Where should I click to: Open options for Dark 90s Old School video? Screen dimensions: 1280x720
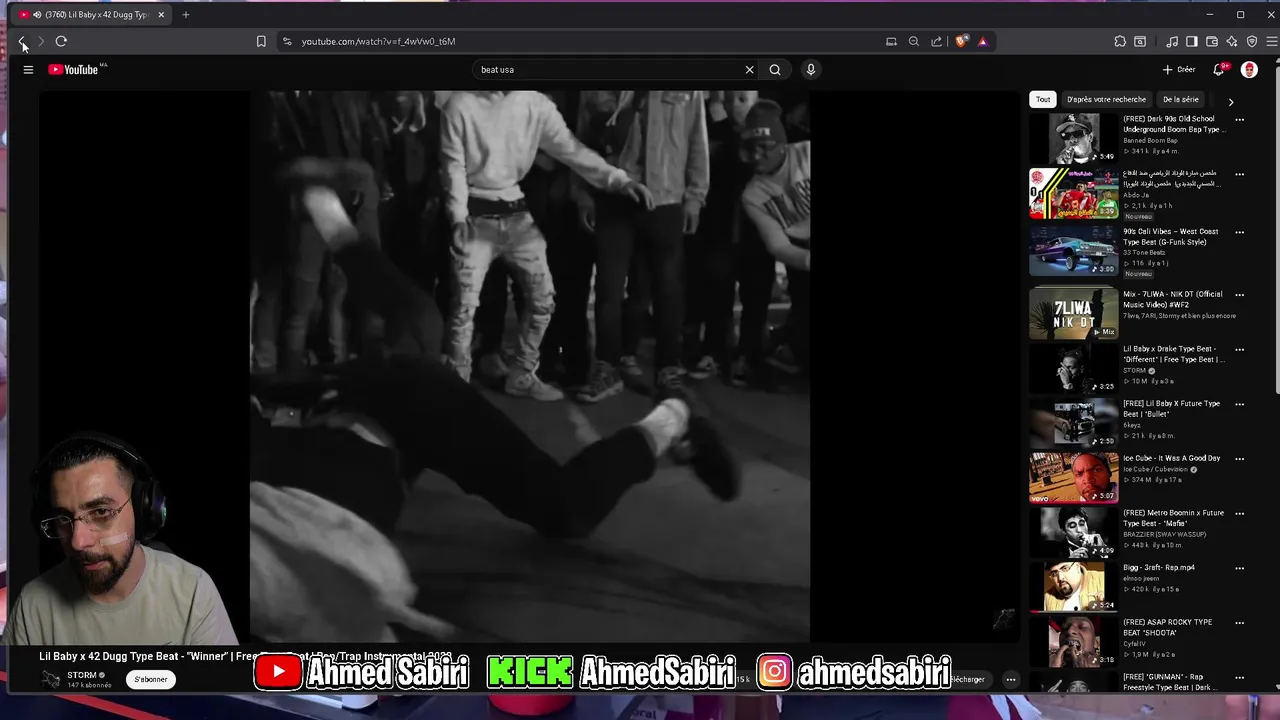1239,120
